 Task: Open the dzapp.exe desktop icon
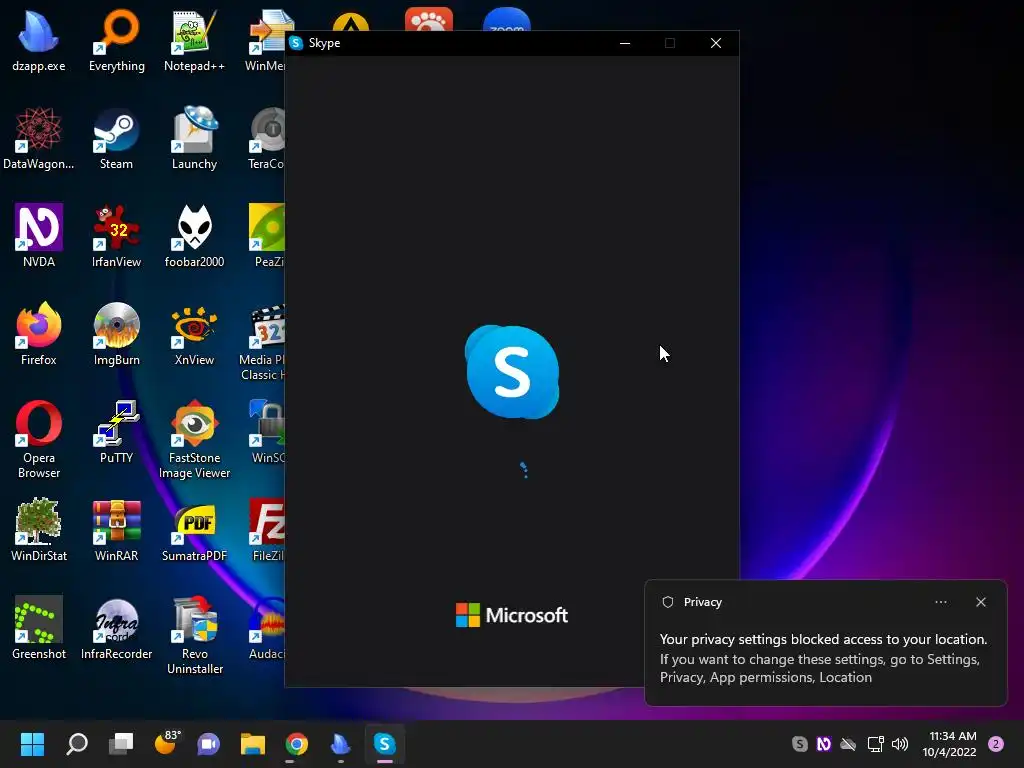(39, 40)
